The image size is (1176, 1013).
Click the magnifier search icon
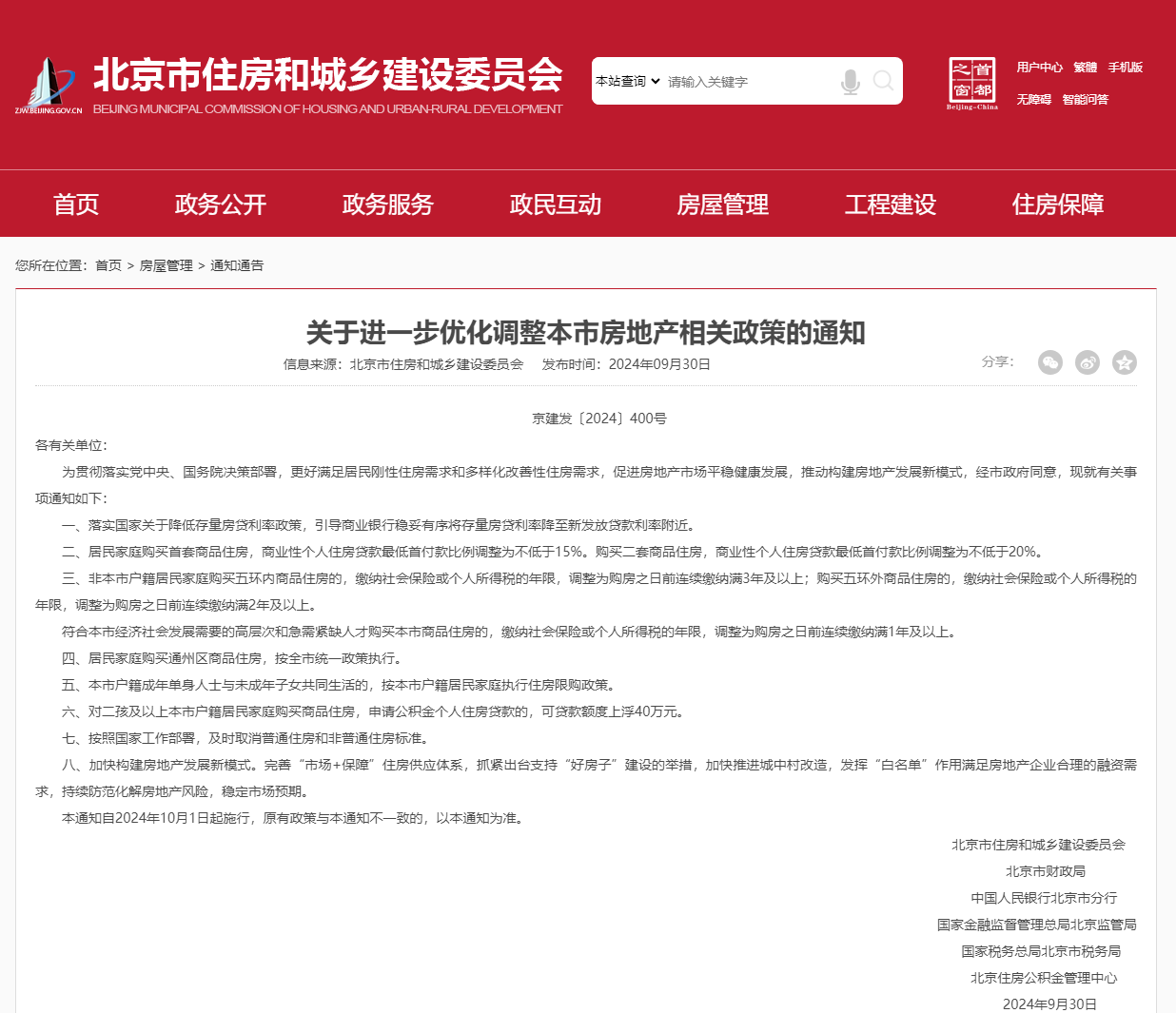(x=883, y=81)
